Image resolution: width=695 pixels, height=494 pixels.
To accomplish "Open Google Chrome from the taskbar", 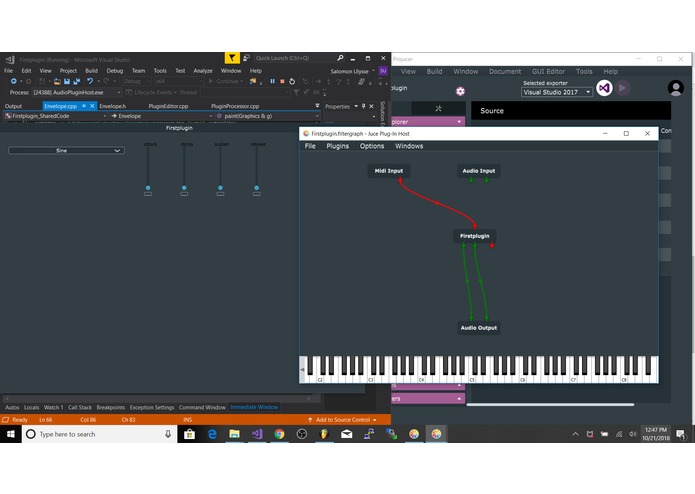I will pos(279,434).
